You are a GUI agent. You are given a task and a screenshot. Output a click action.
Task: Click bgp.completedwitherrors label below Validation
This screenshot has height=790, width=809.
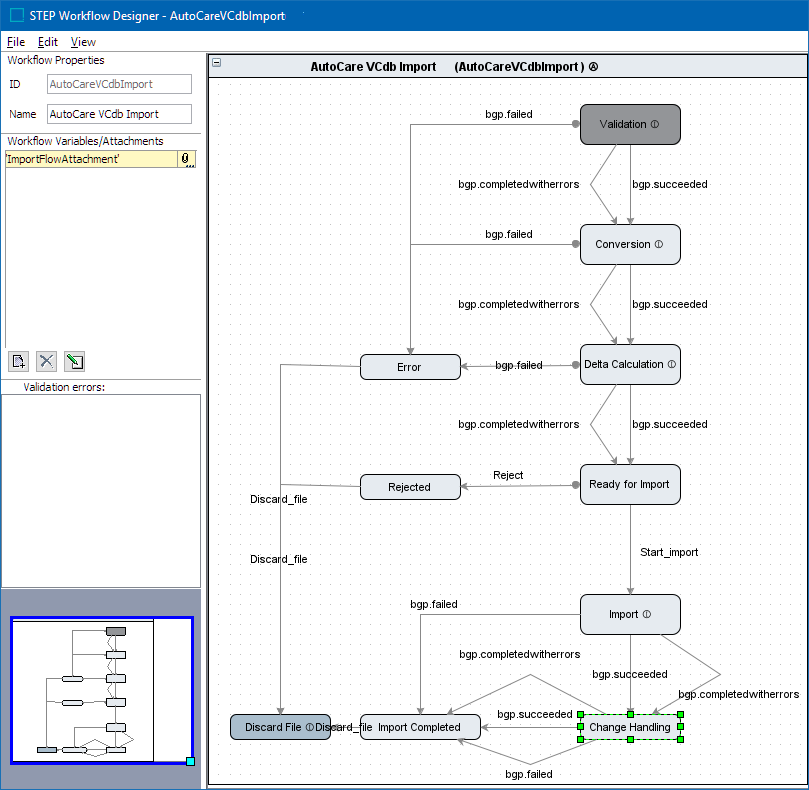click(x=519, y=184)
